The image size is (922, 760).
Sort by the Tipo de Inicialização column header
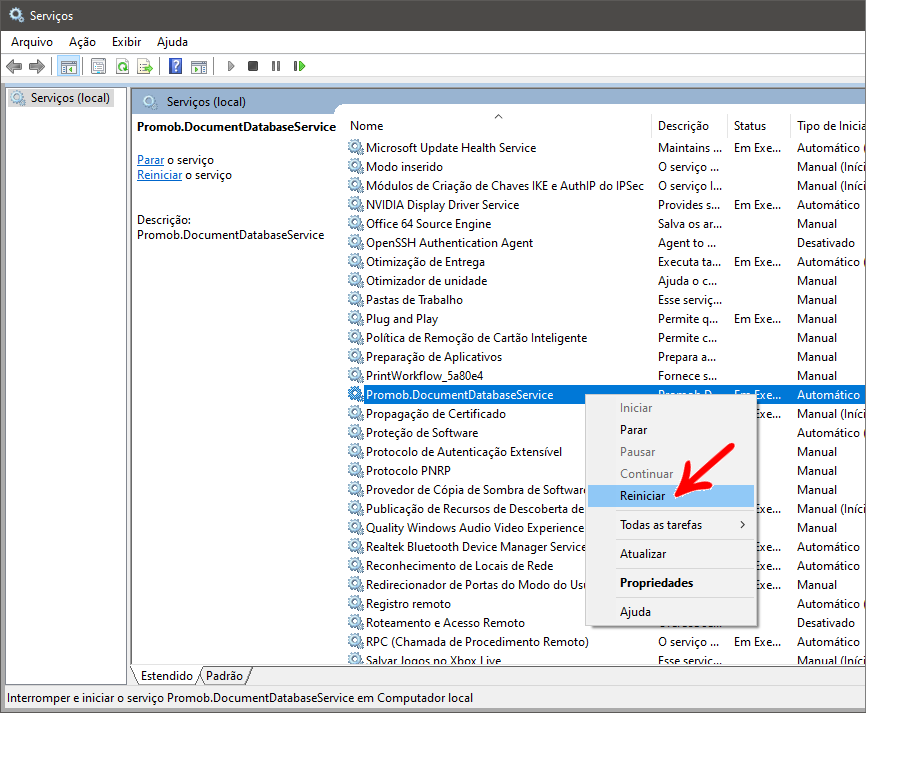pos(829,126)
